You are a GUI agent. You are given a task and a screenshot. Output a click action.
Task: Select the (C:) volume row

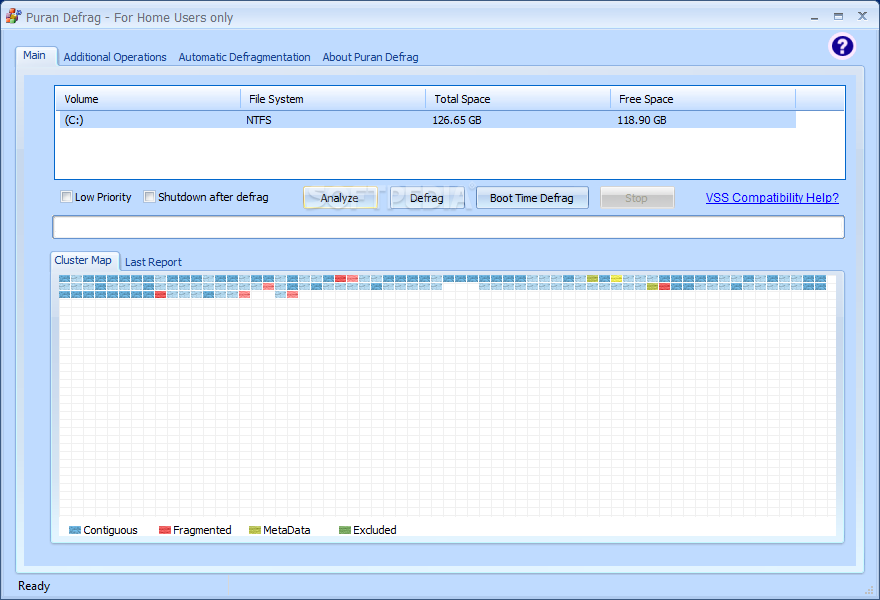(x=428, y=120)
